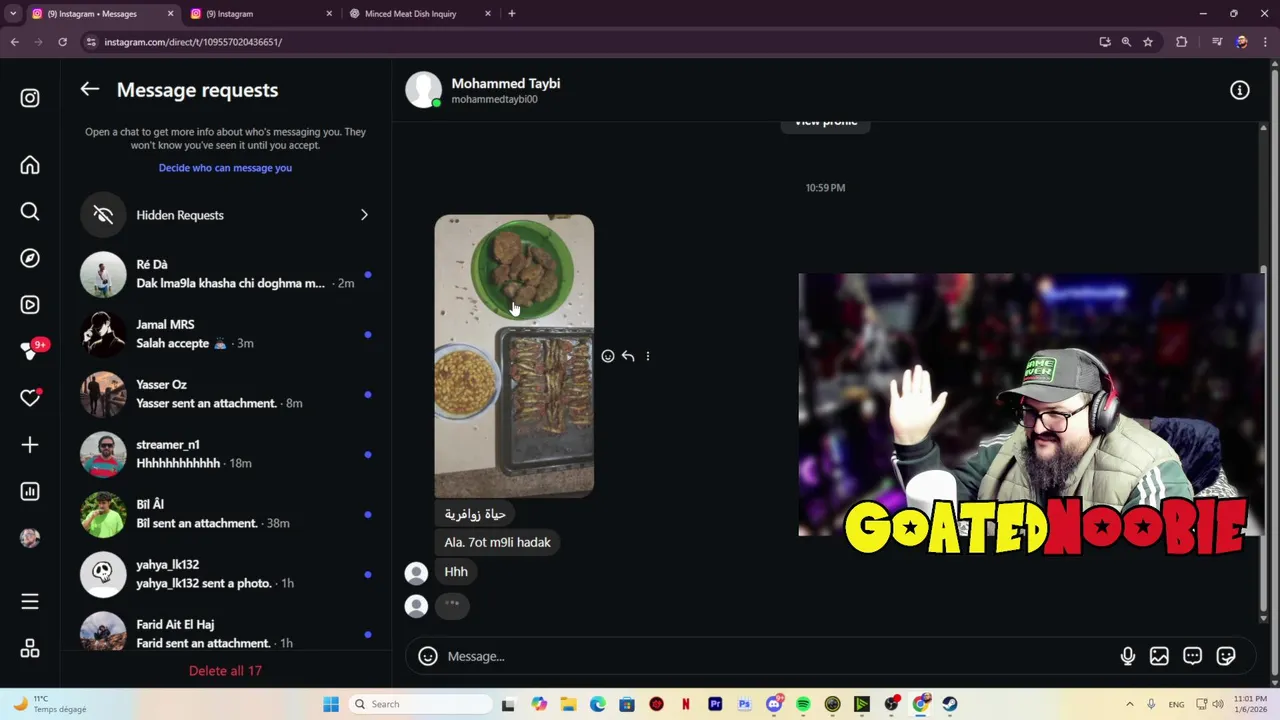The image size is (1280, 720).
Task: Reload the browser page
Action: point(62,42)
